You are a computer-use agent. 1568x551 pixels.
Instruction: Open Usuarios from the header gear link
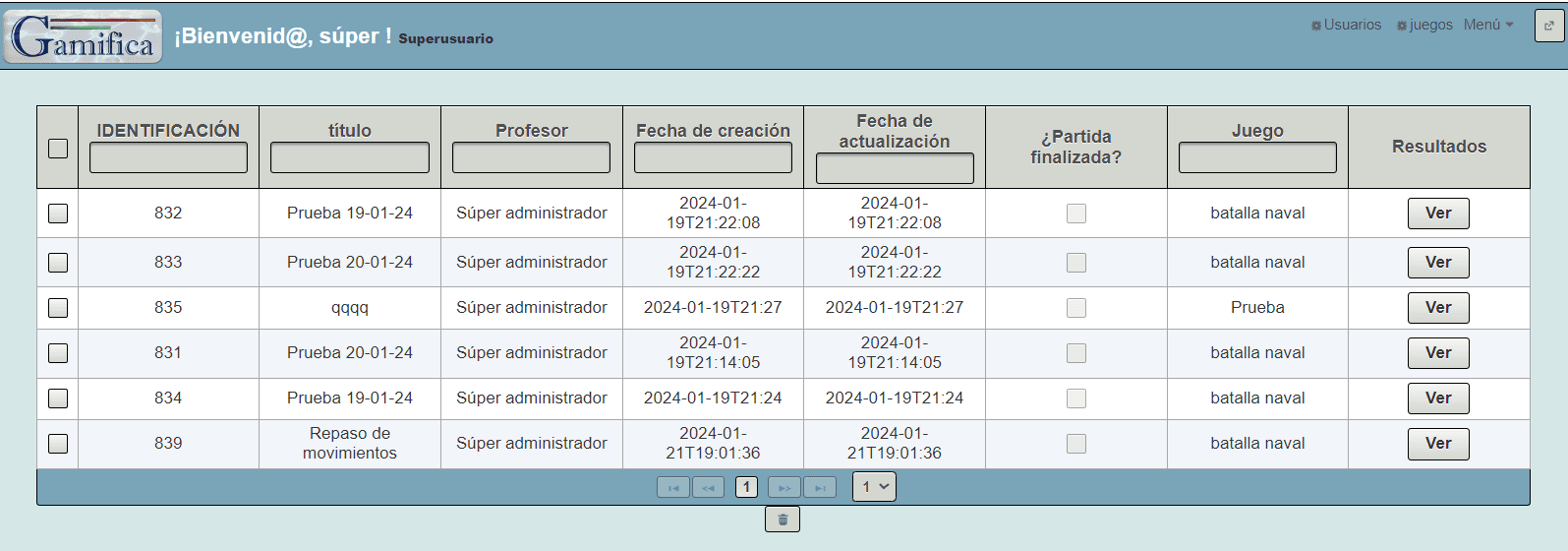pyautogui.click(x=1347, y=25)
